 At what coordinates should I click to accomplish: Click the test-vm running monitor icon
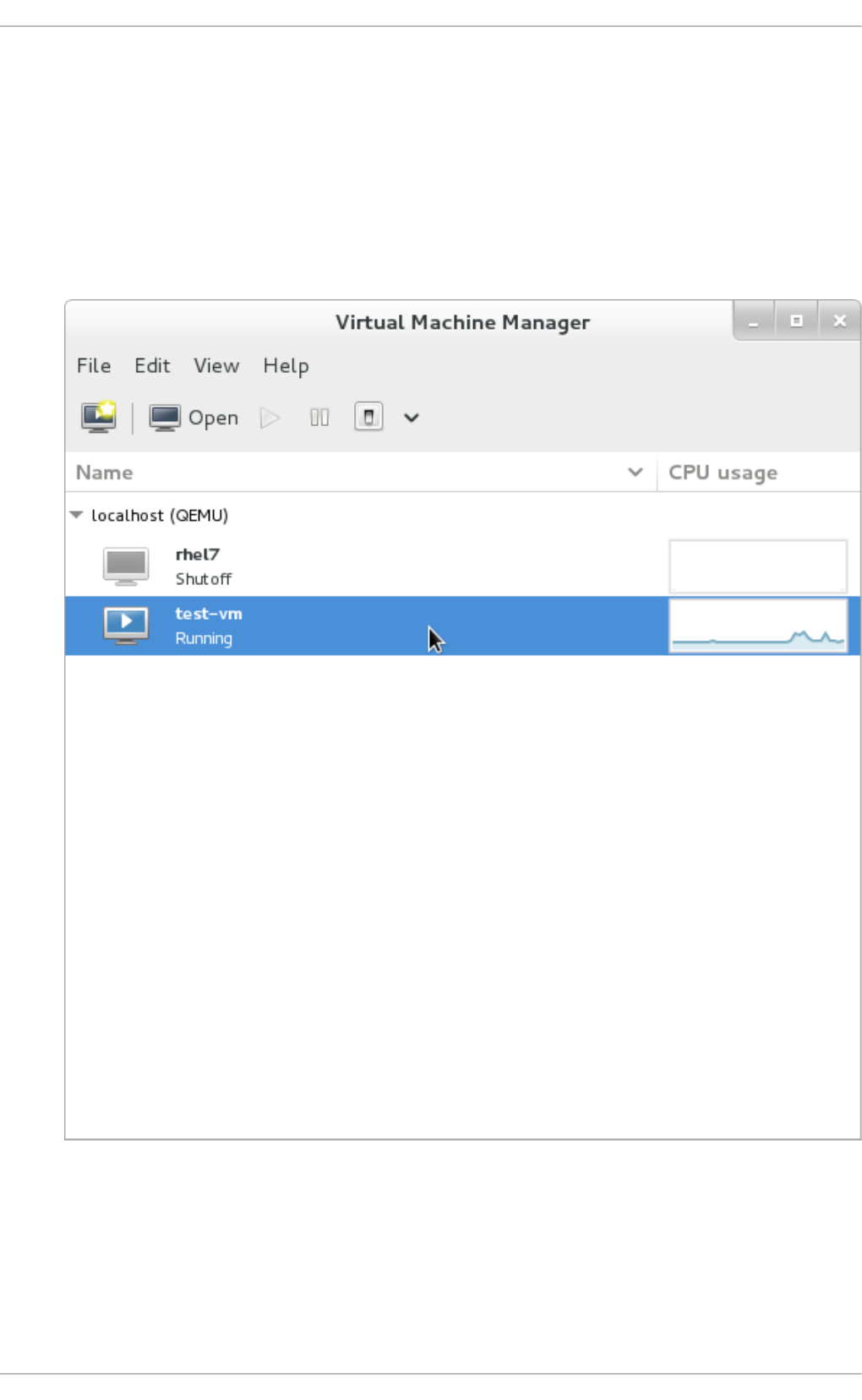point(126,626)
